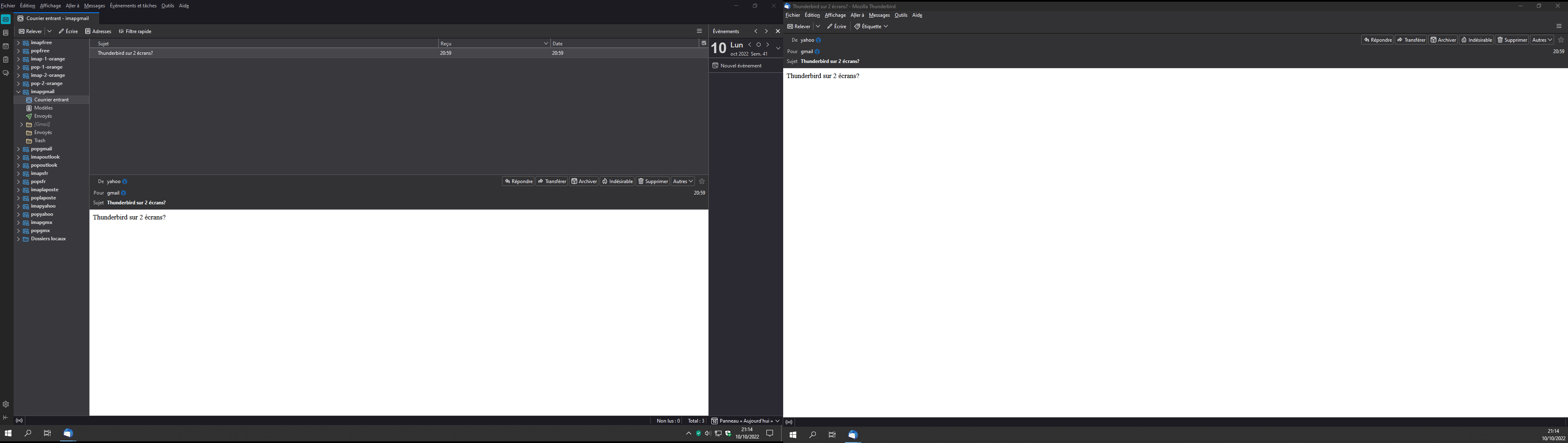Open Messages menu in the right window
Viewport: 1568px width, 443px height.
pos(879,15)
